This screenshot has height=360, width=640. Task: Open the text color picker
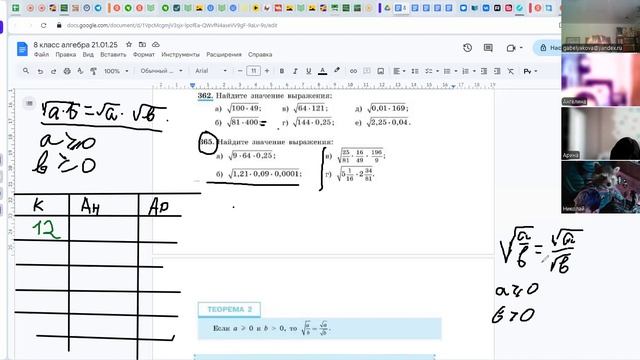(x=322, y=71)
